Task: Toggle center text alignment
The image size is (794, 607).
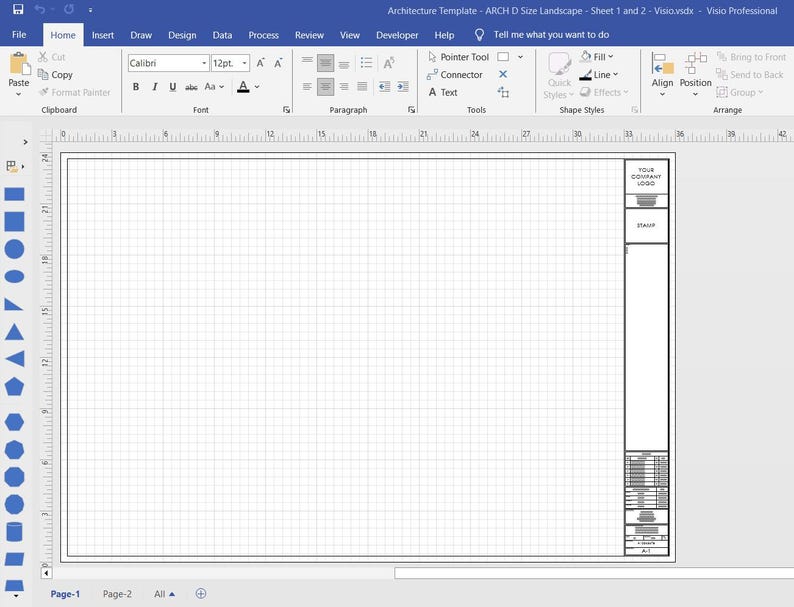Action: (325, 87)
